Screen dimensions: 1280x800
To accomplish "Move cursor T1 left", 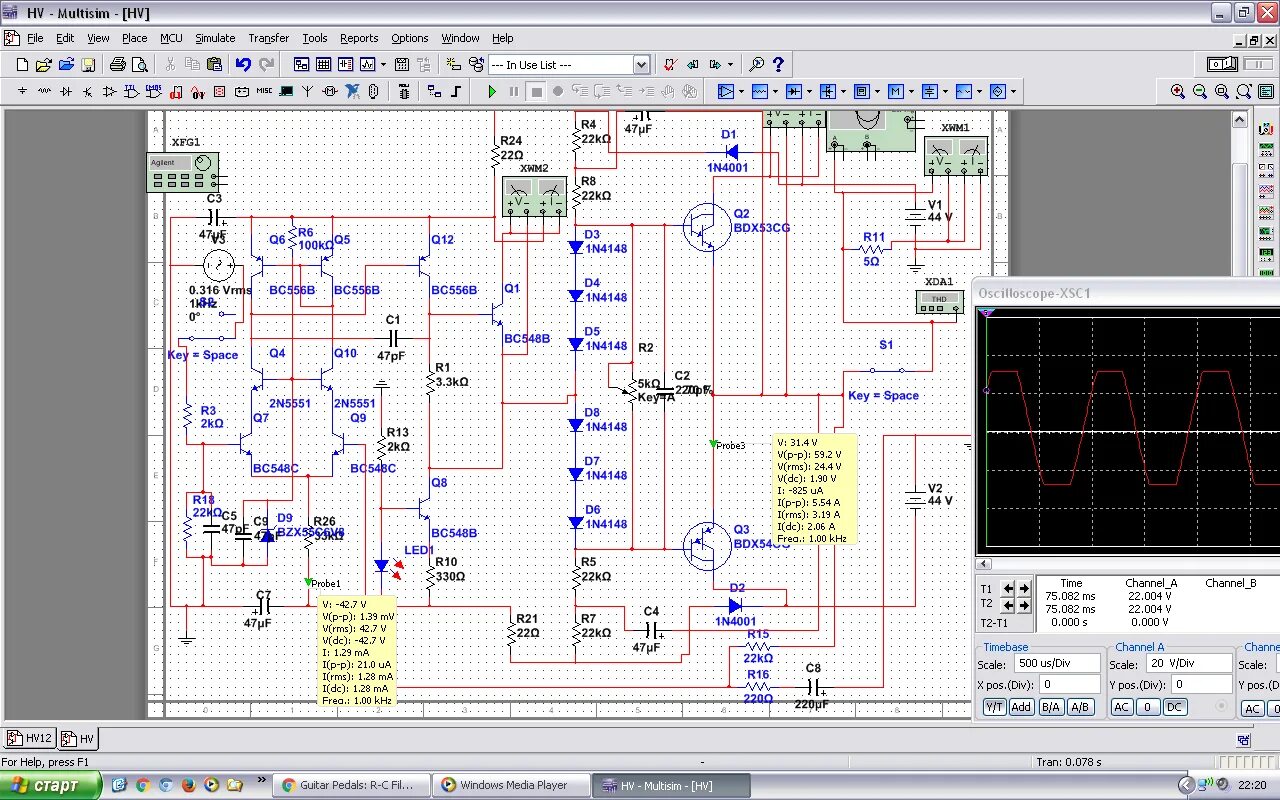I will pos(1009,588).
